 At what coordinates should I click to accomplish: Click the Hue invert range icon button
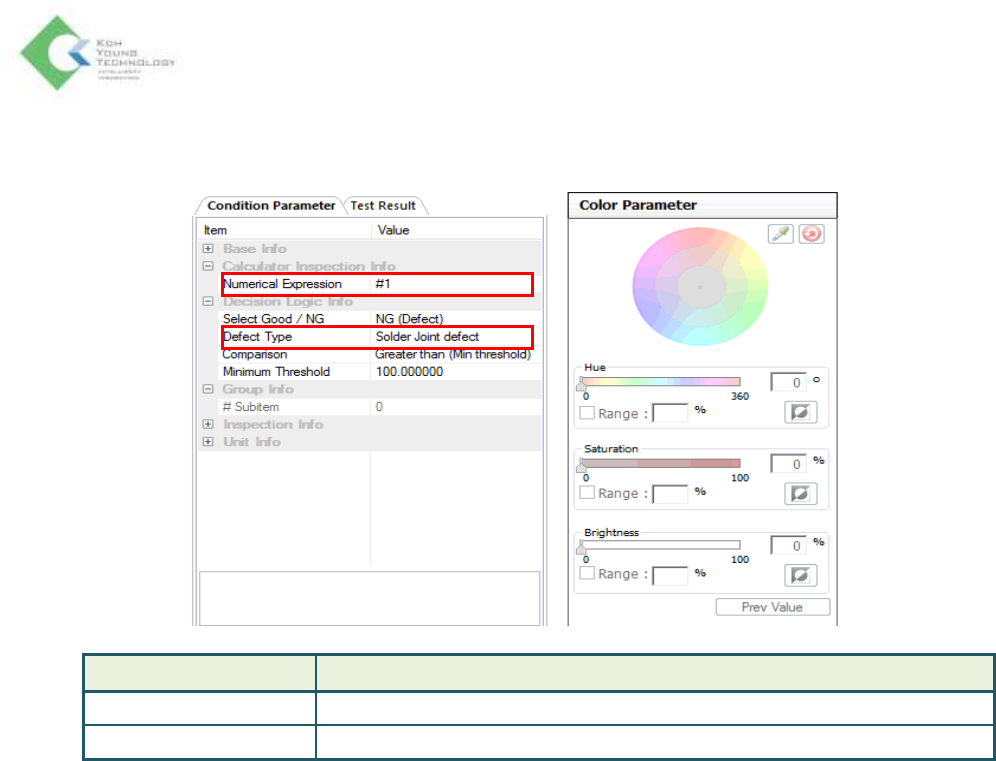click(x=800, y=413)
